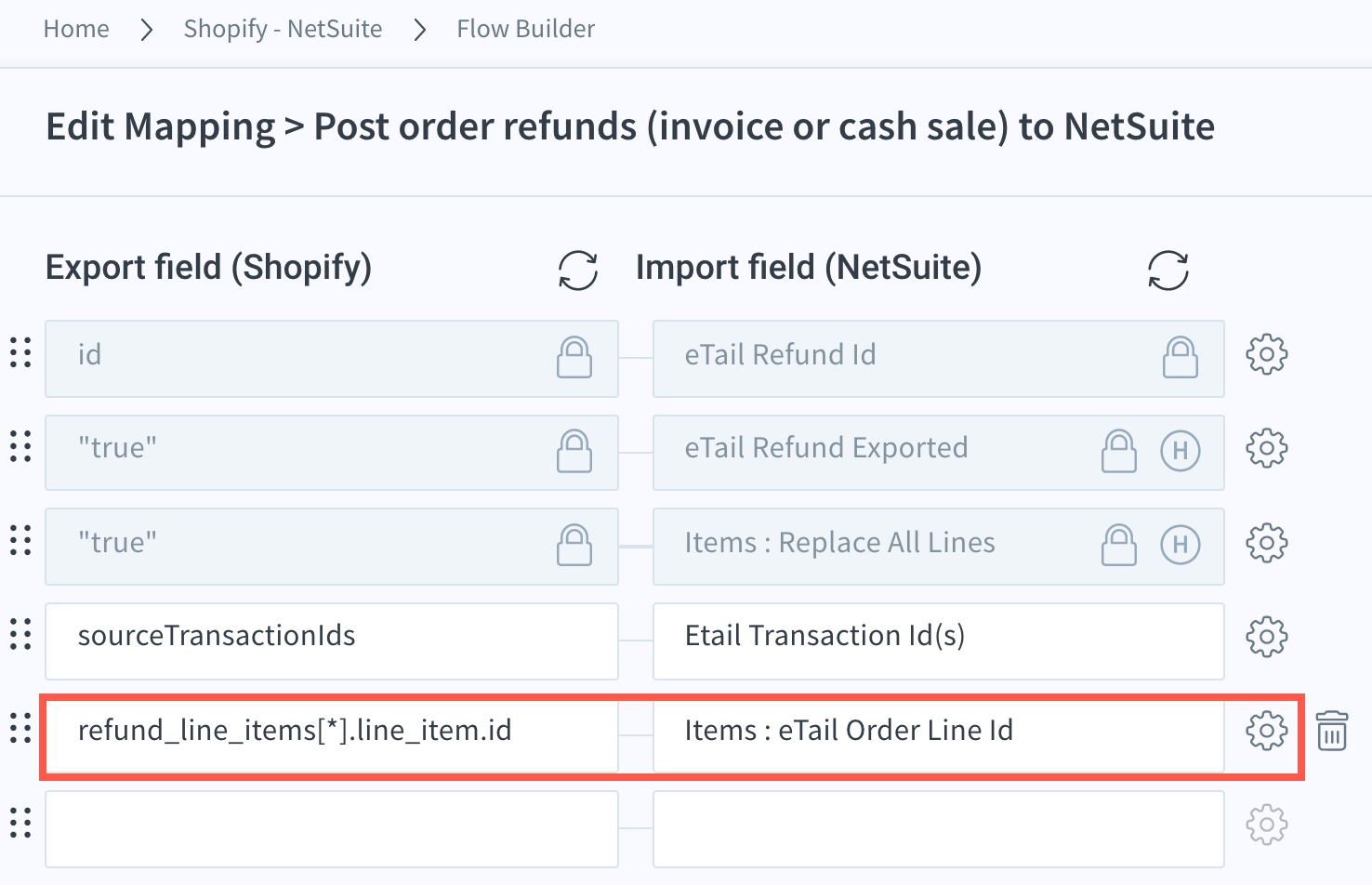The width and height of the screenshot is (1372, 885).
Task: Click the sourceTransactionIds export field
Action: click(332, 641)
